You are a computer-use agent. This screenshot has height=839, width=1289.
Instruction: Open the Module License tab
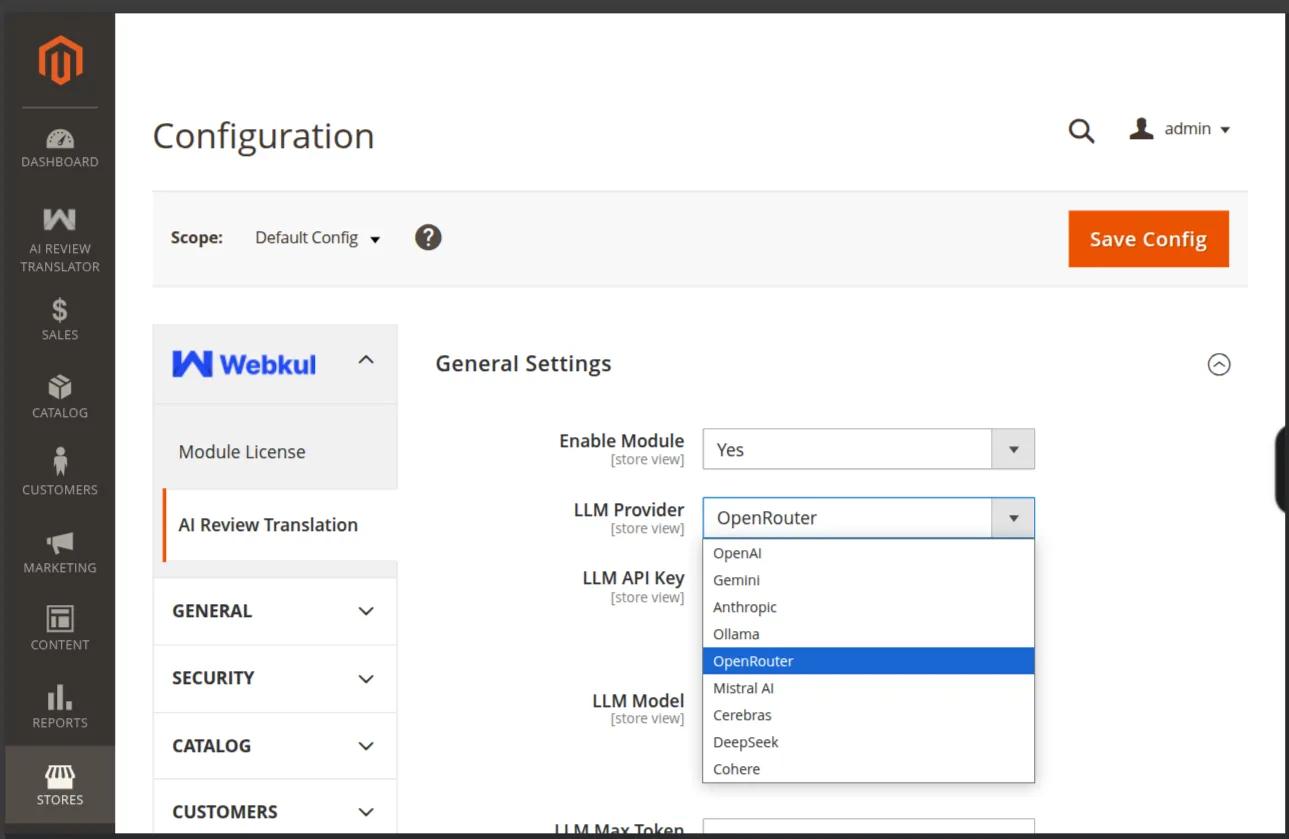tap(275, 452)
